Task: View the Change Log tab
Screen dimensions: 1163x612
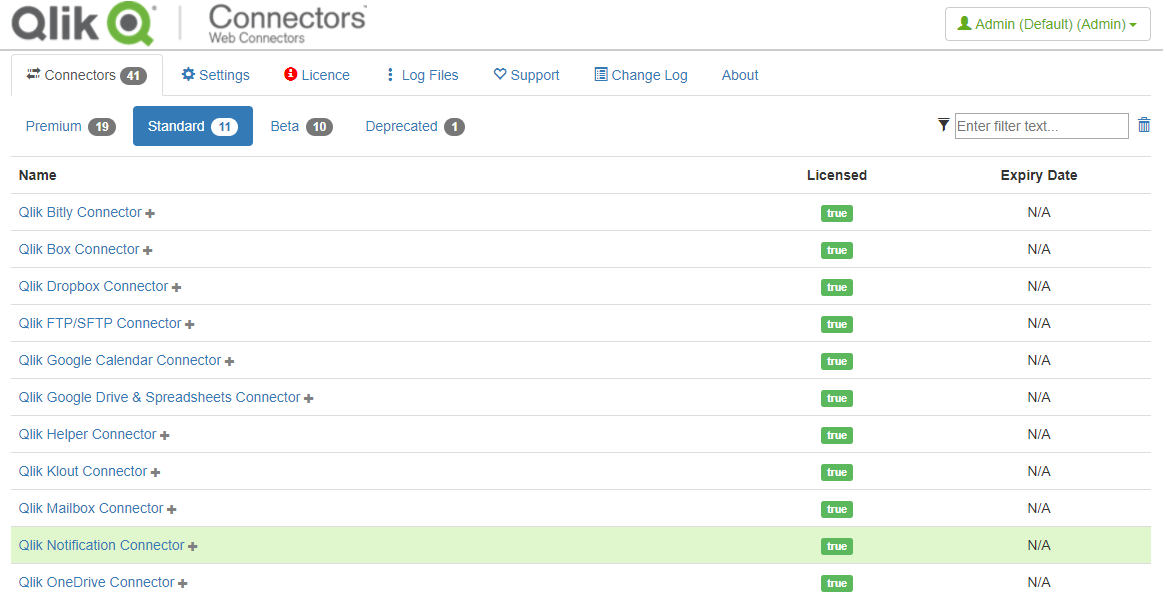Action: point(641,75)
